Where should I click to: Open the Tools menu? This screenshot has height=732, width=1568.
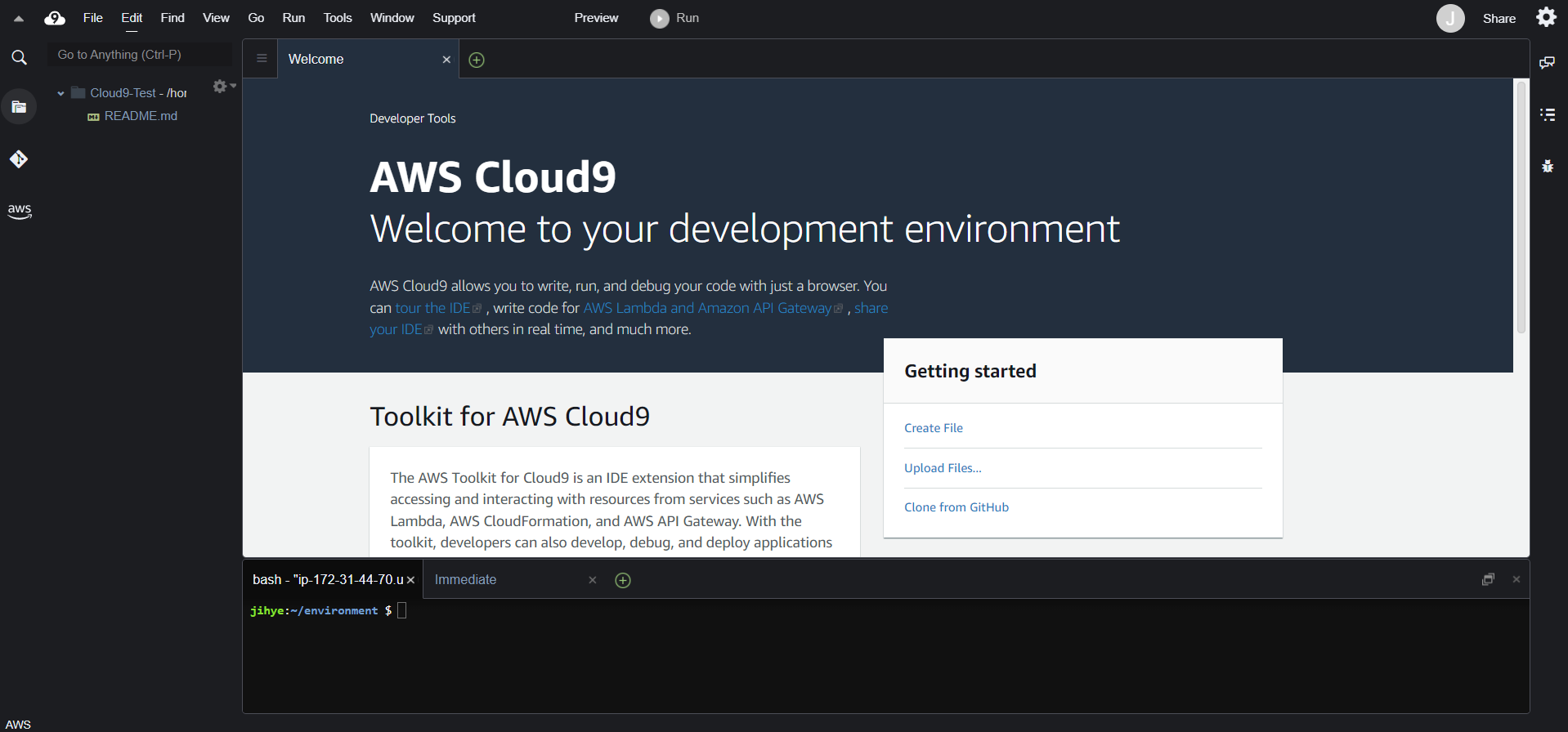(x=338, y=18)
